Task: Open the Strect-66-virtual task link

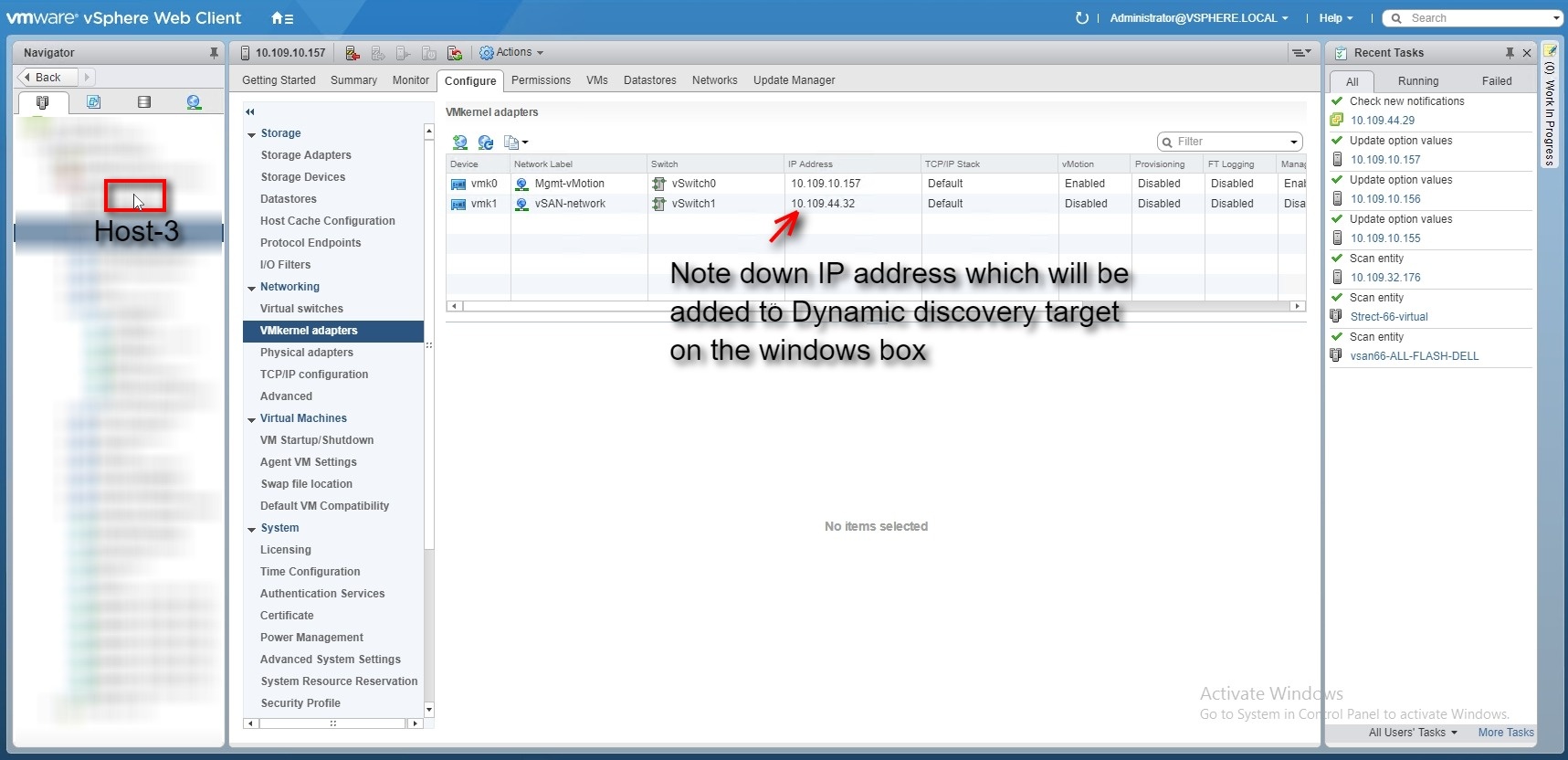Action: point(1388,317)
